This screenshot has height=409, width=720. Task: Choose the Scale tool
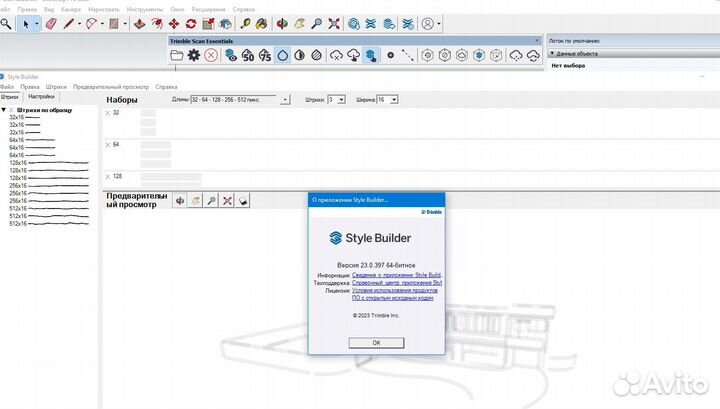pos(208,24)
